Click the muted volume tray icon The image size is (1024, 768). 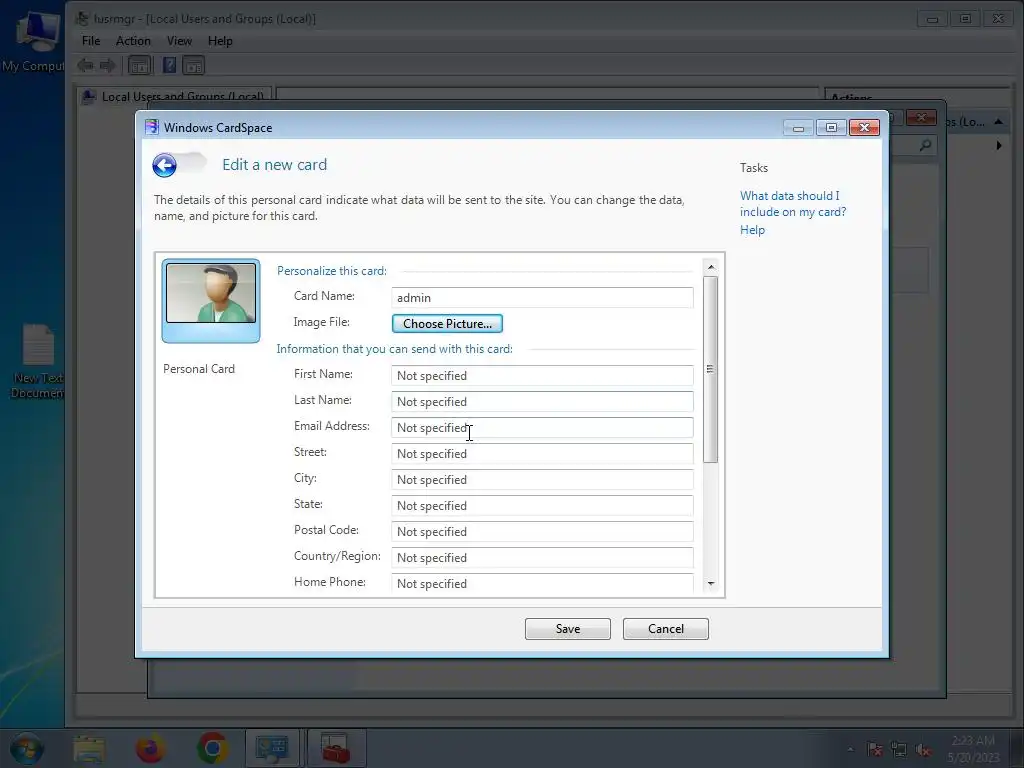[923, 749]
